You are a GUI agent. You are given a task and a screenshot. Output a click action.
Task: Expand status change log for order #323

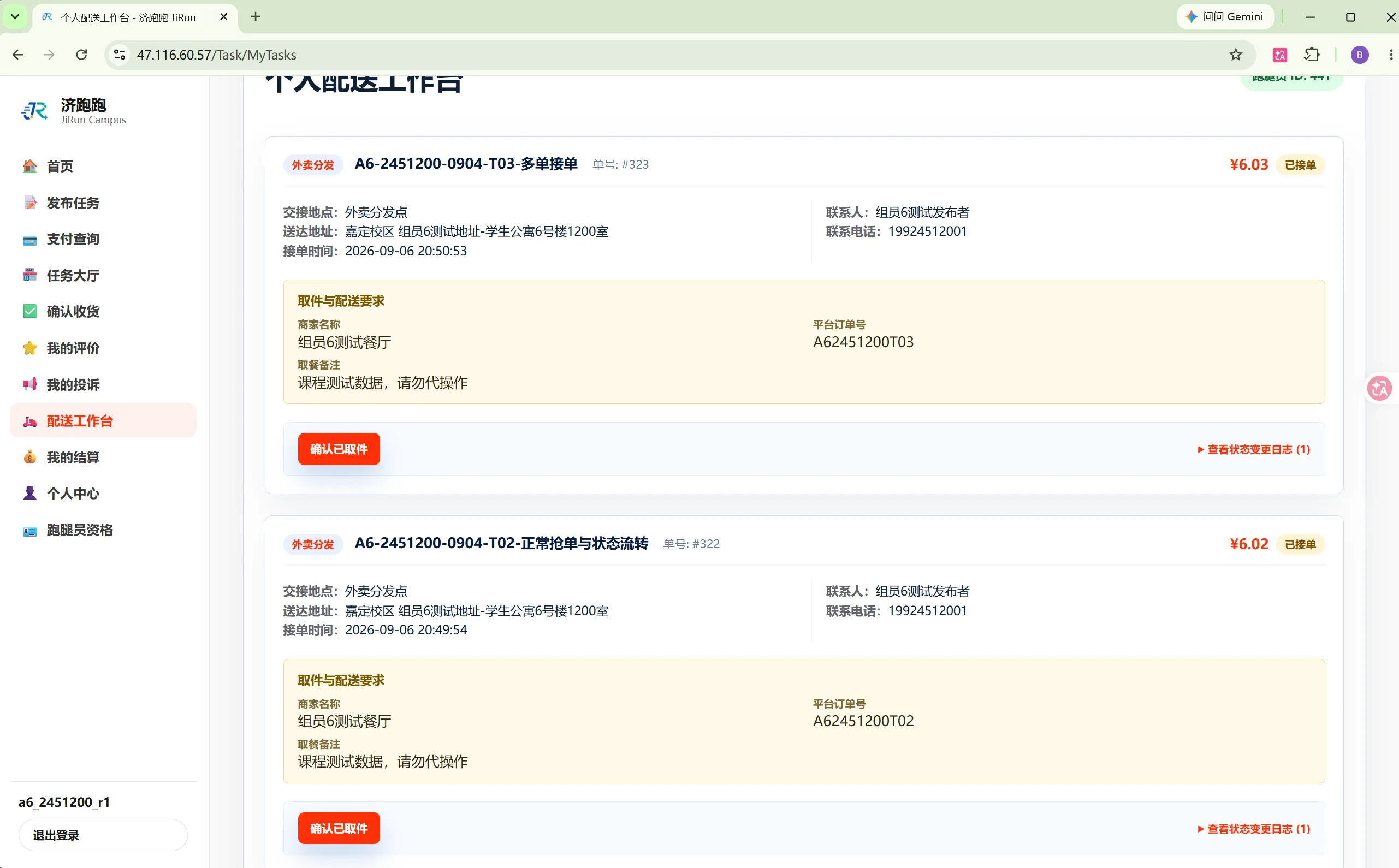1254,449
